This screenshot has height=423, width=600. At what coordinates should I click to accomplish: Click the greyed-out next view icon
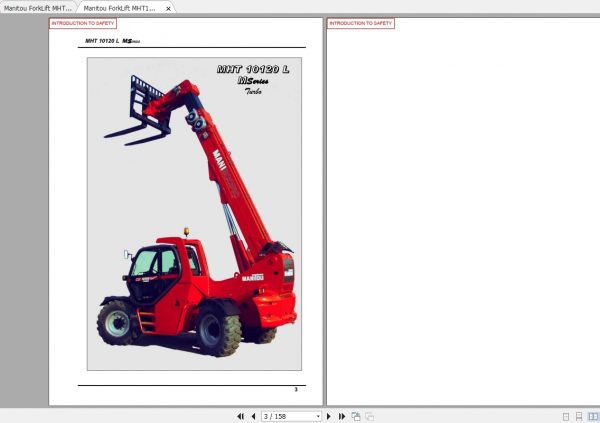[x=370, y=416]
